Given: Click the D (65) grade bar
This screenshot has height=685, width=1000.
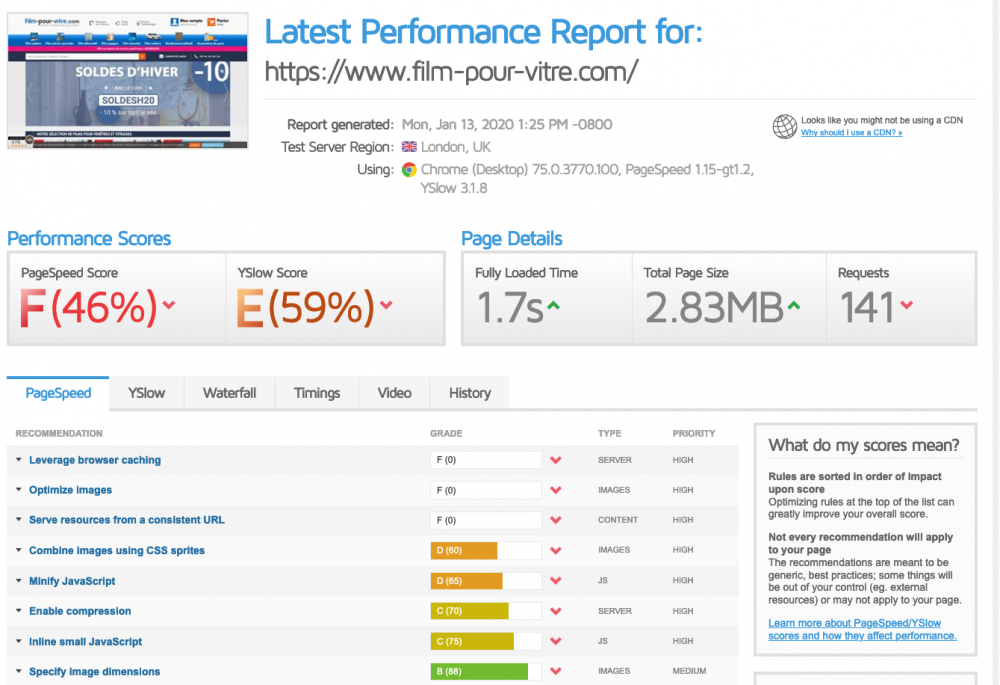Looking at the screenshot, I should pyautogui.click(x=486, y=580).
